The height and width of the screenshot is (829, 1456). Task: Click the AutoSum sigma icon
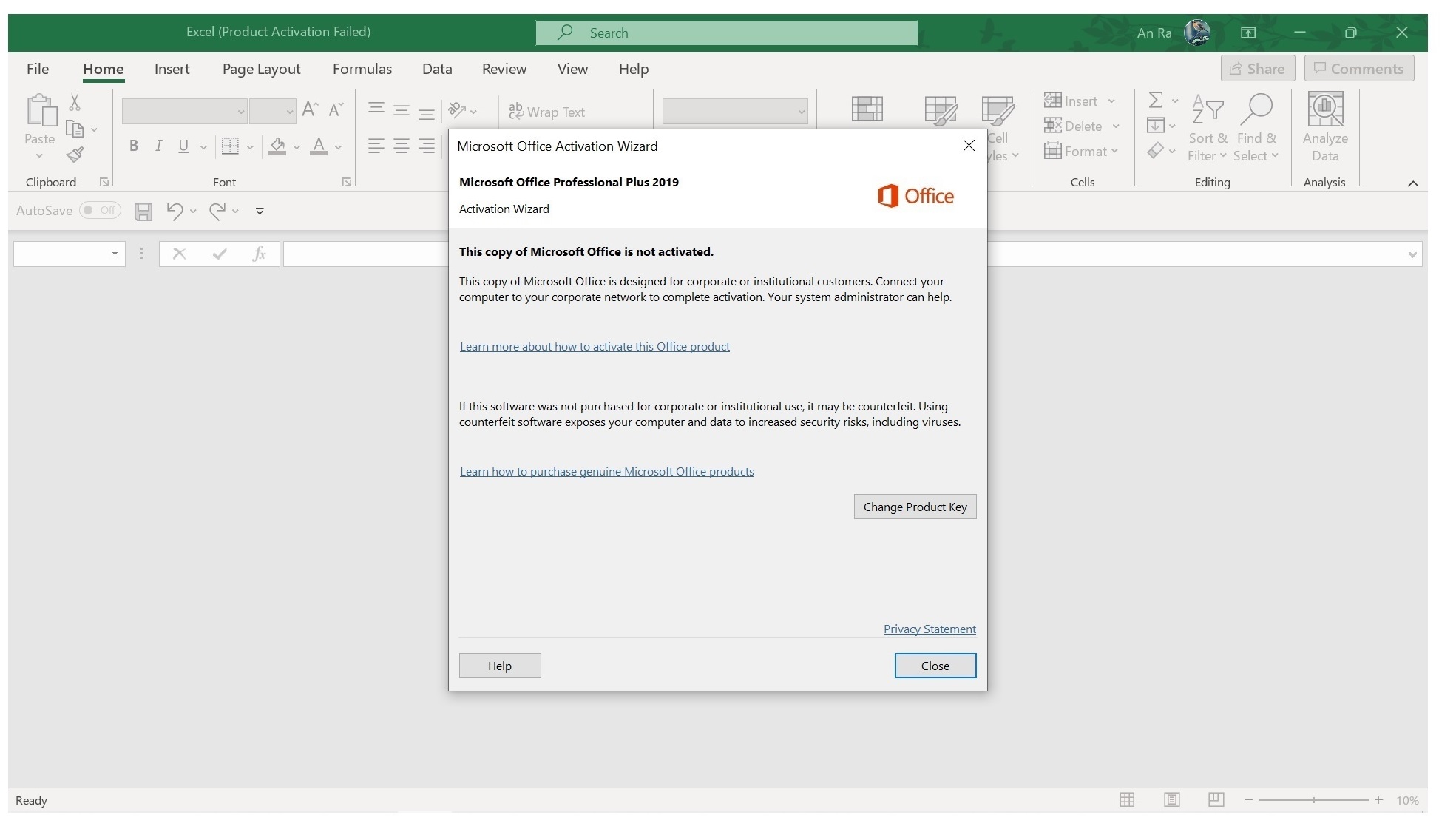tap(1155, 100)
